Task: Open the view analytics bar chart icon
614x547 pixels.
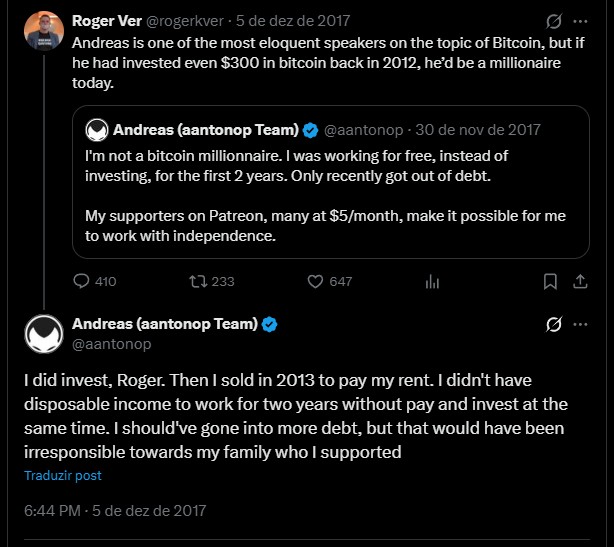Action: coord(432,281)
